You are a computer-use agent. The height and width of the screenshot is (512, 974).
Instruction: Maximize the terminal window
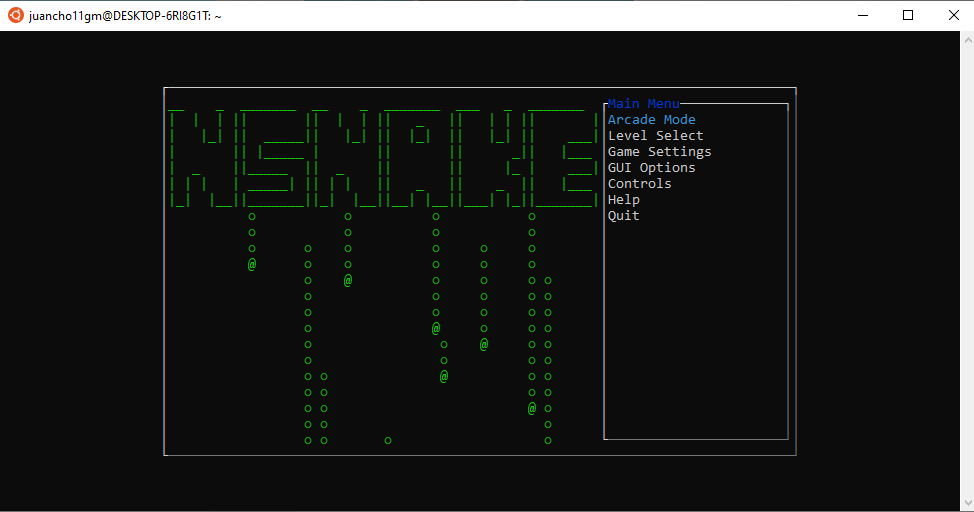[x=908, y=16]
